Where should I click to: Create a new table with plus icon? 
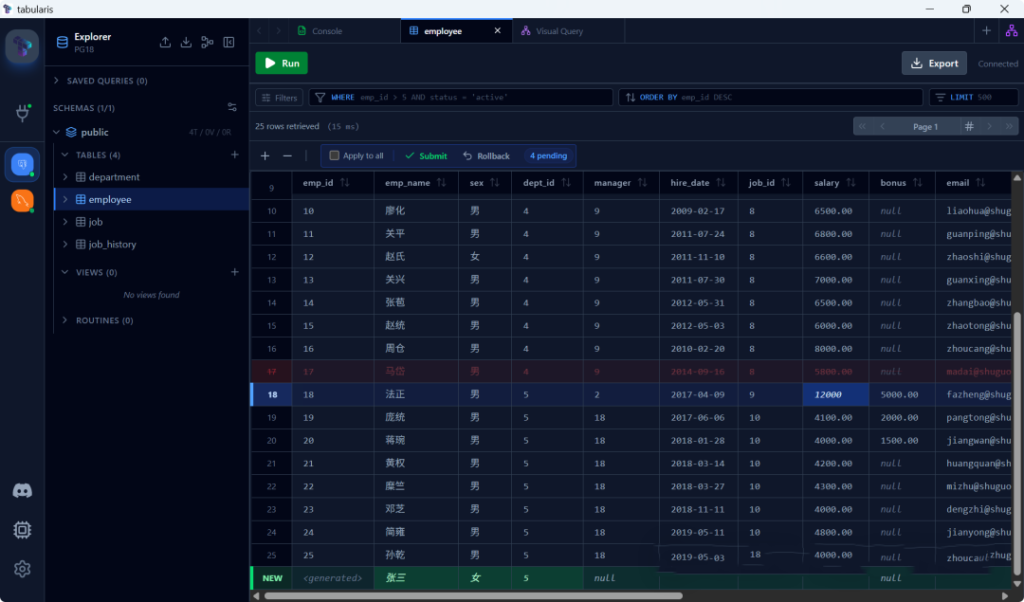235,155
